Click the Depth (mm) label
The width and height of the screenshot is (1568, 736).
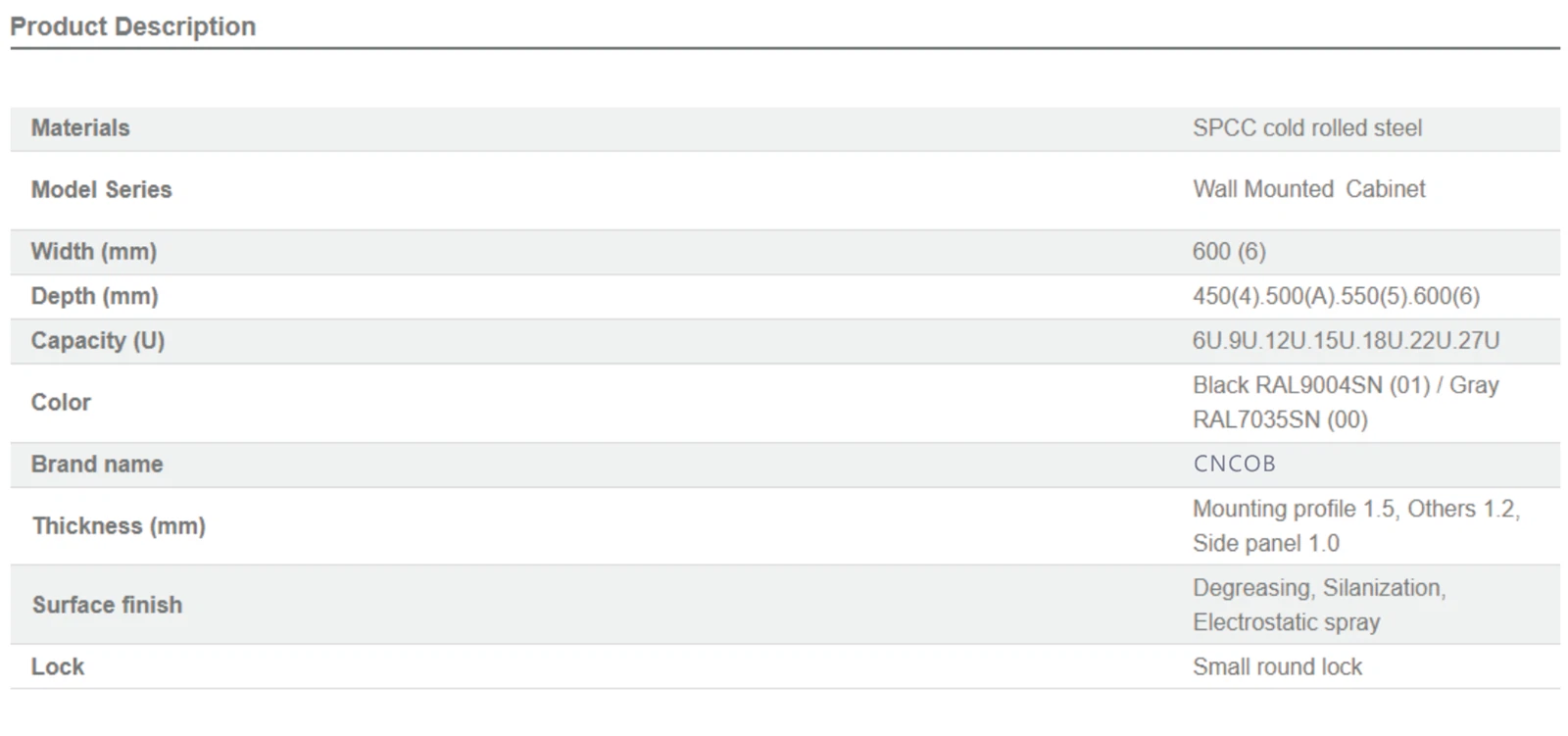94,296
